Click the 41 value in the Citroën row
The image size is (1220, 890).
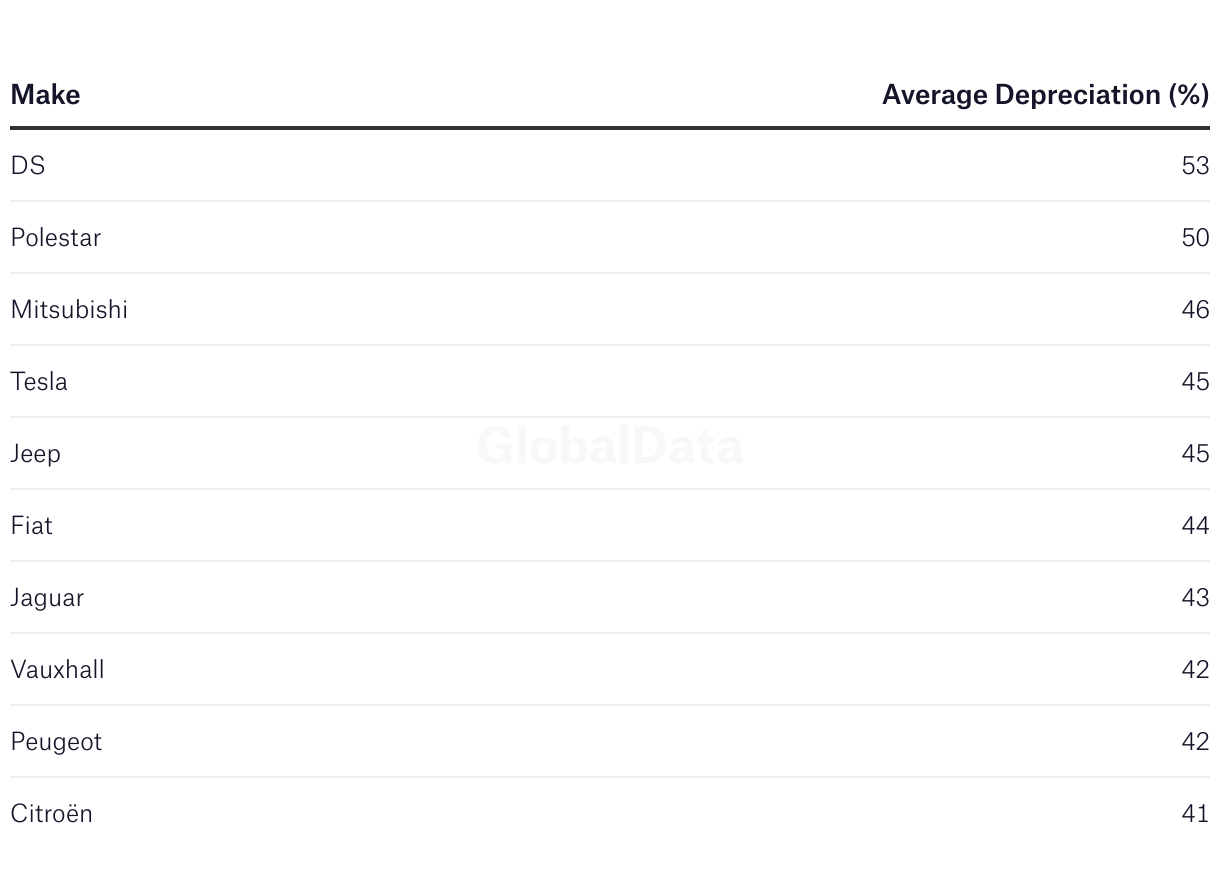click(1195, 813)
